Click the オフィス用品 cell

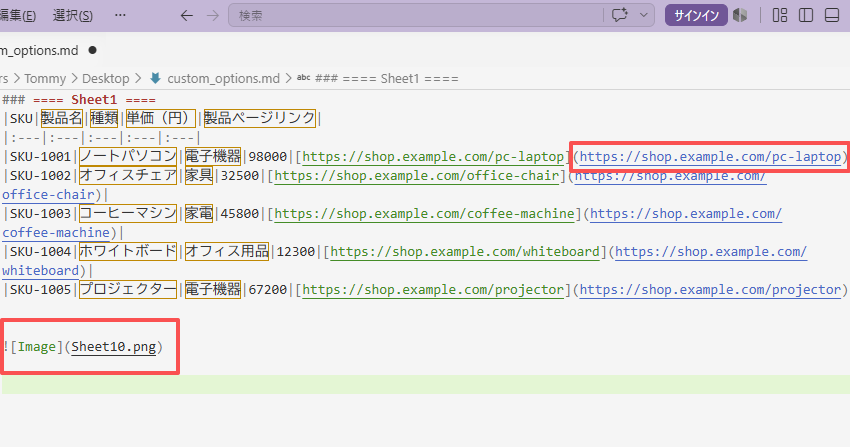[227, 251]
